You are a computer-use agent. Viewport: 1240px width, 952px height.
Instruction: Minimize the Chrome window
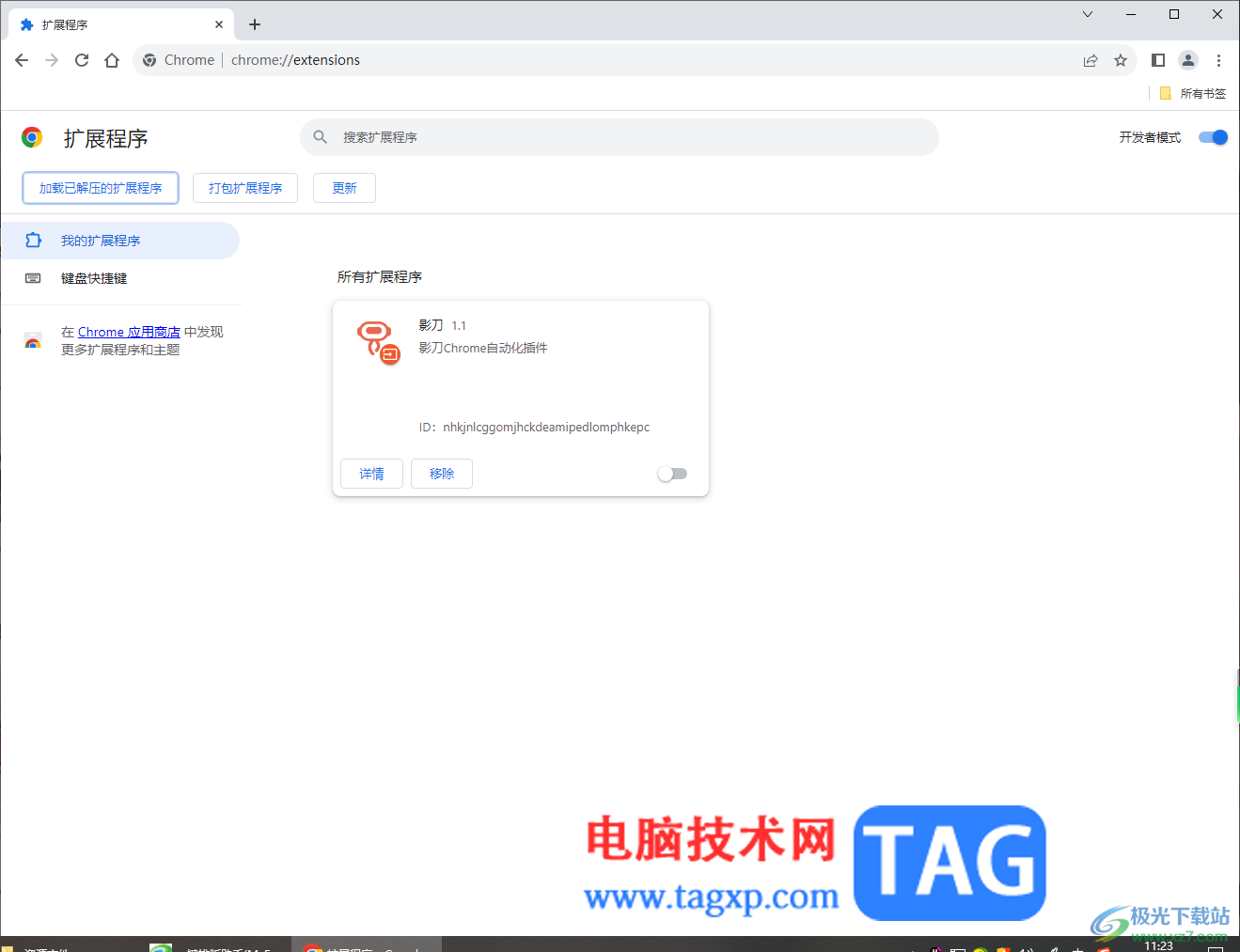pos(1131,14)
